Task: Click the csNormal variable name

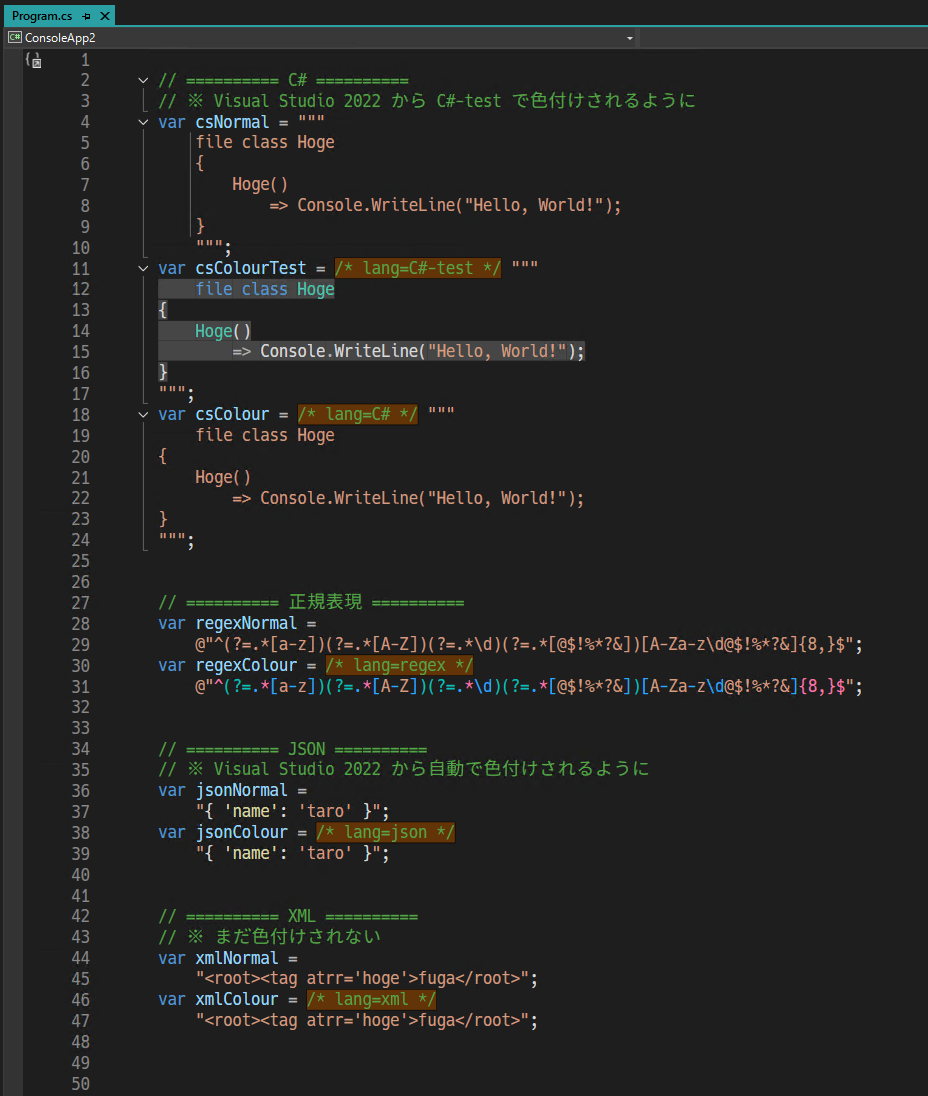Action: [232, 122]
